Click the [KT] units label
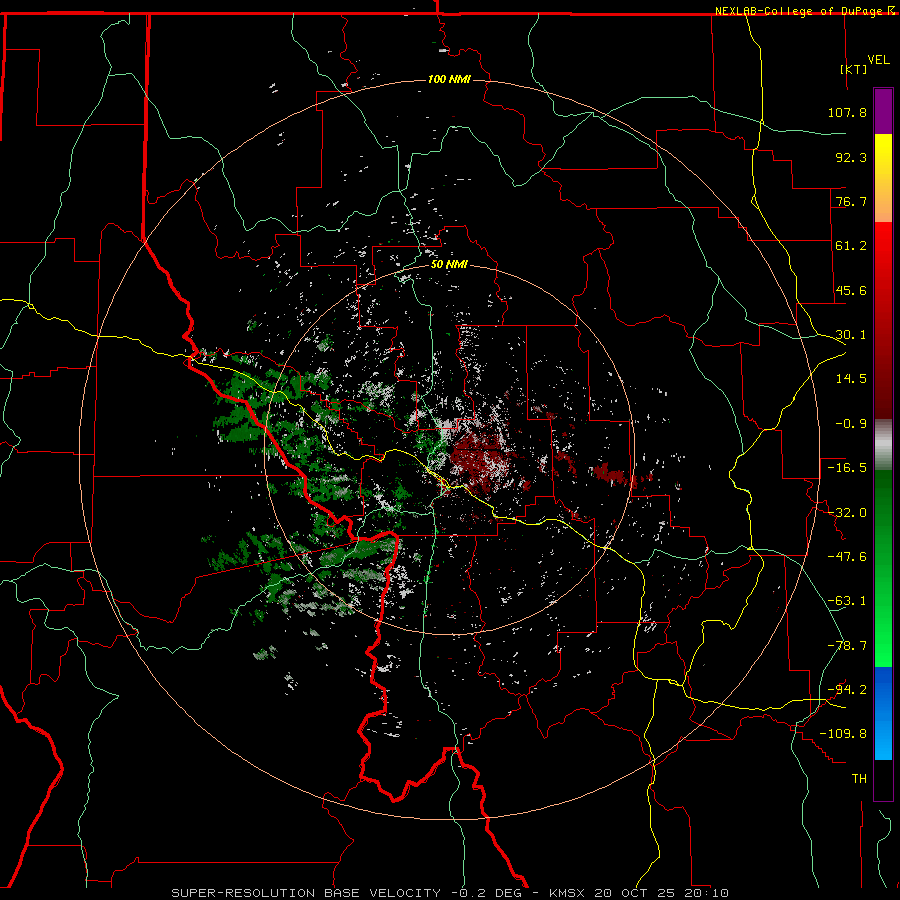 click(854, 69)
